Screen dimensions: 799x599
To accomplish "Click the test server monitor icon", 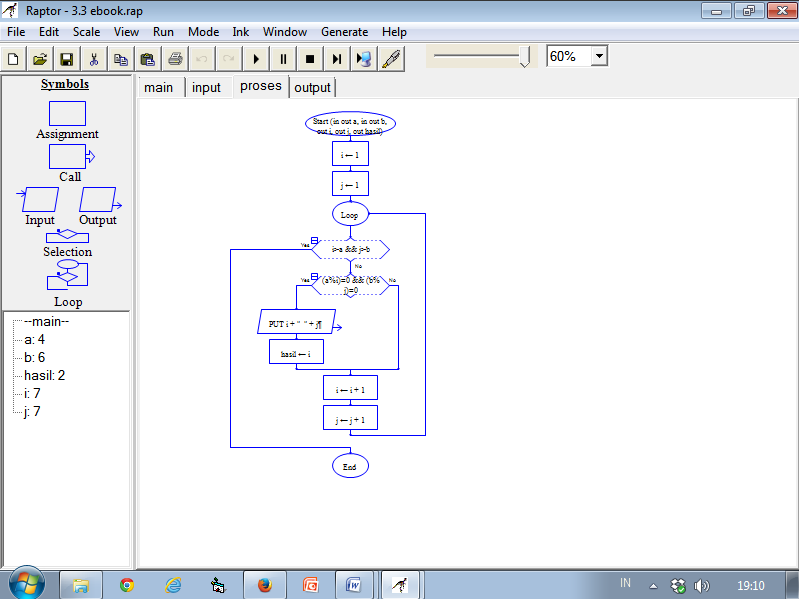I will coord(364,59).
